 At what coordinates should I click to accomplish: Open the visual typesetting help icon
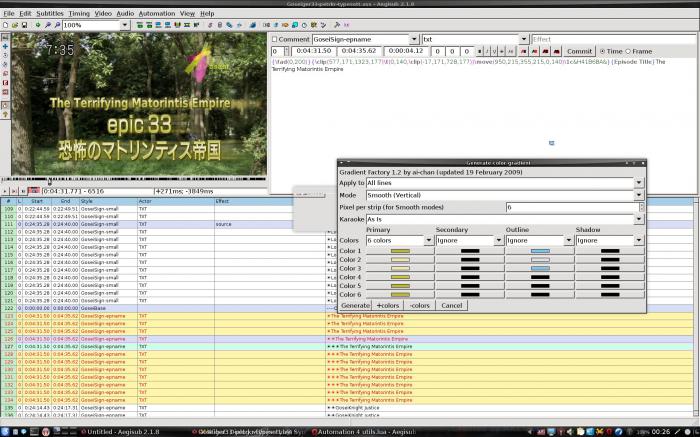click(x=5, y=115)
